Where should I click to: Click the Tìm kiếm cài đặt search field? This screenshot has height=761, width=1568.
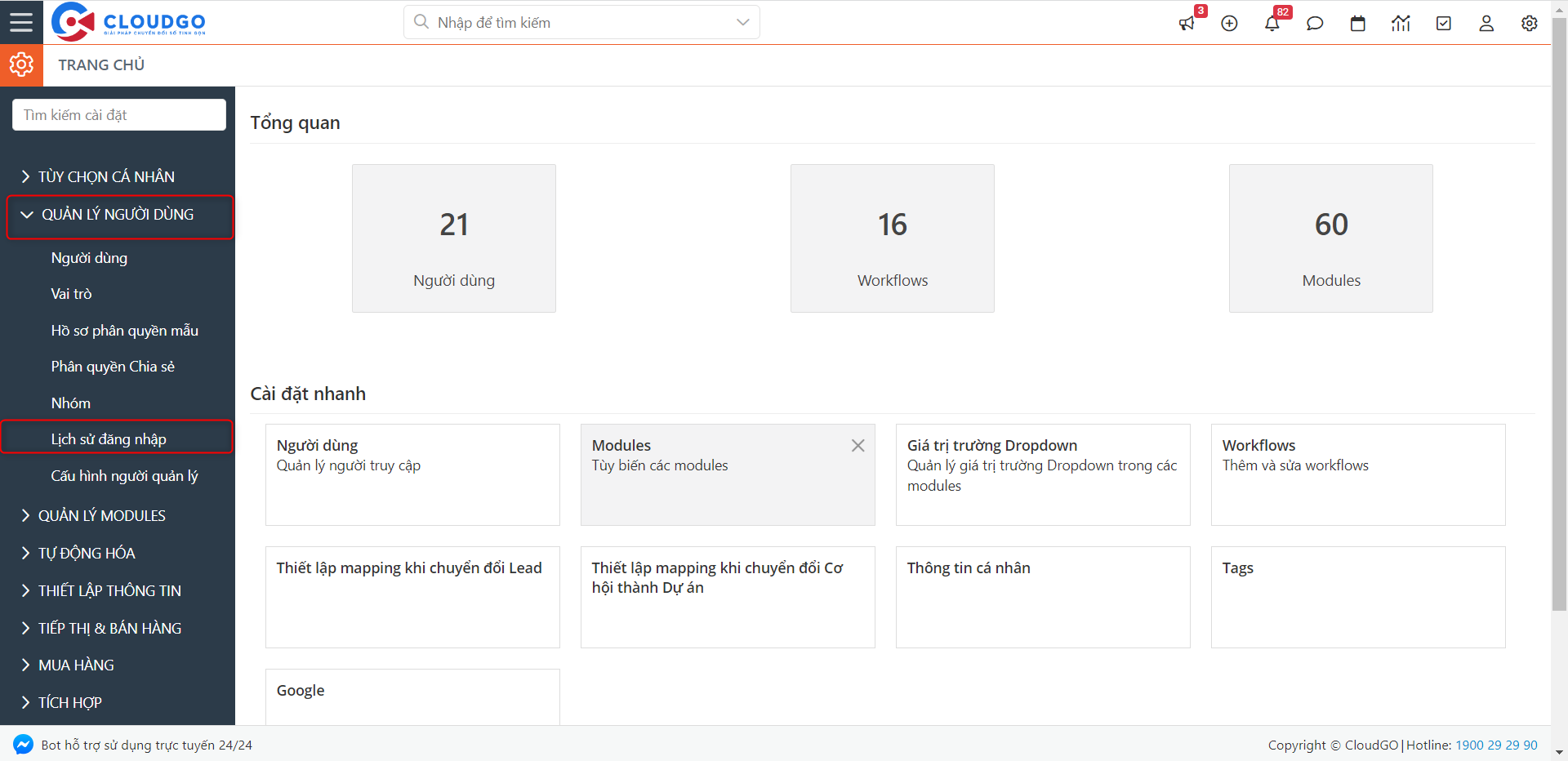point(119,115)
